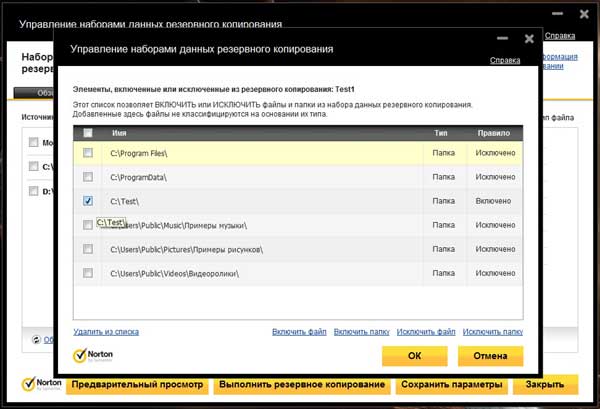Select the C:\Program Files\ path text
Image resolution: width=600 pixels, height=409 pixels.
click(139, 153)
